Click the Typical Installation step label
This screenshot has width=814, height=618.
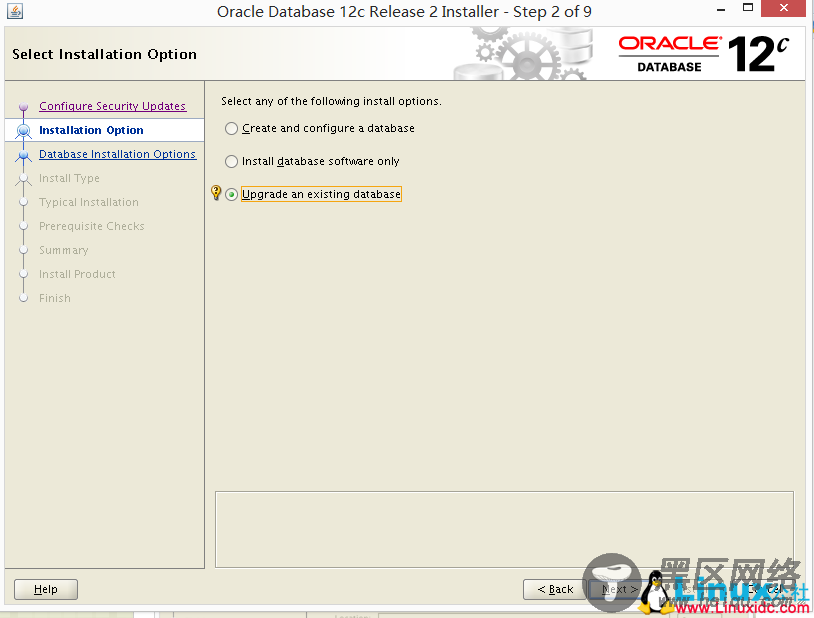[x=89, y=202]
